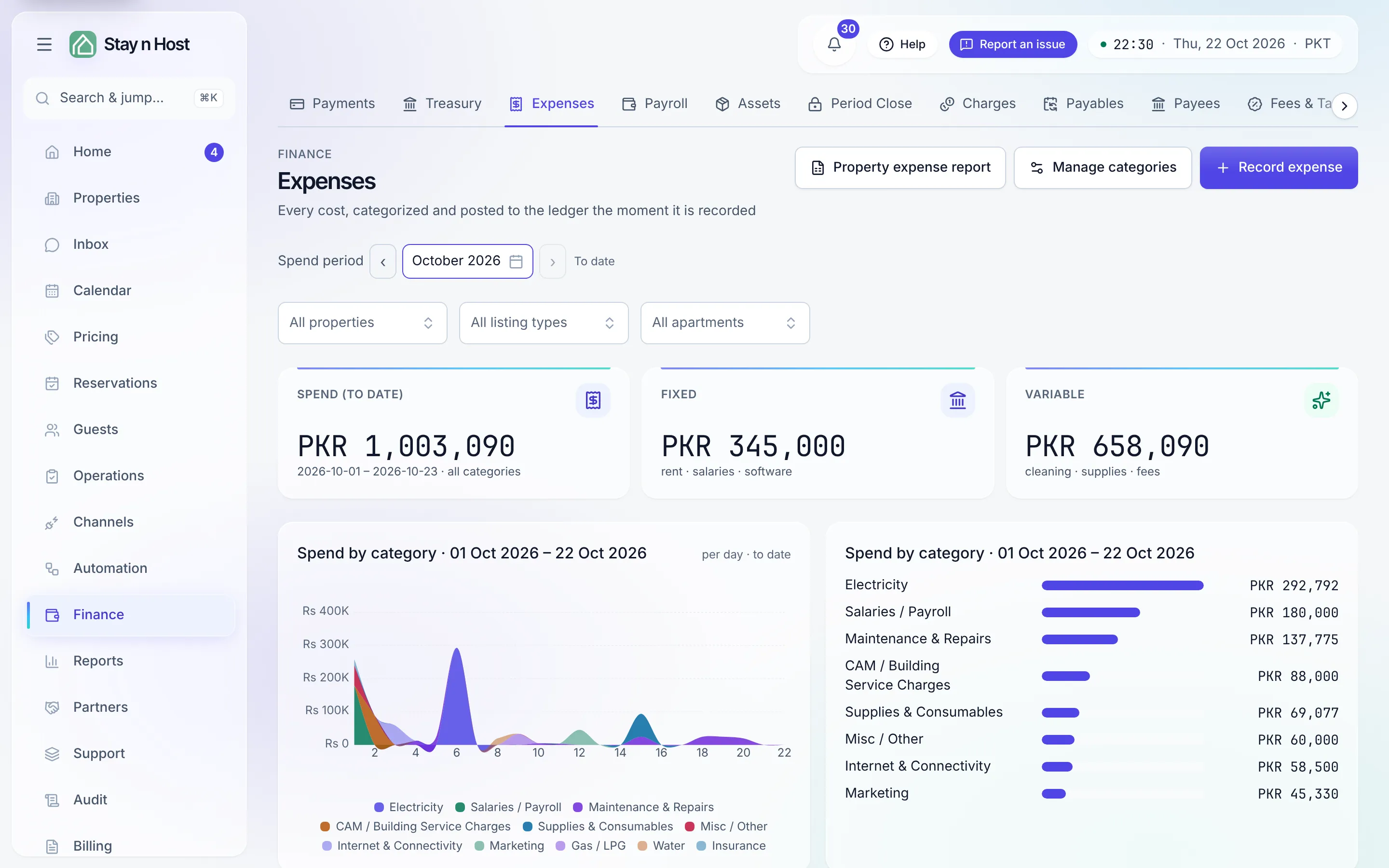
Task: Toggle Gas / LPG legend entry
Action: pos(591,846)
